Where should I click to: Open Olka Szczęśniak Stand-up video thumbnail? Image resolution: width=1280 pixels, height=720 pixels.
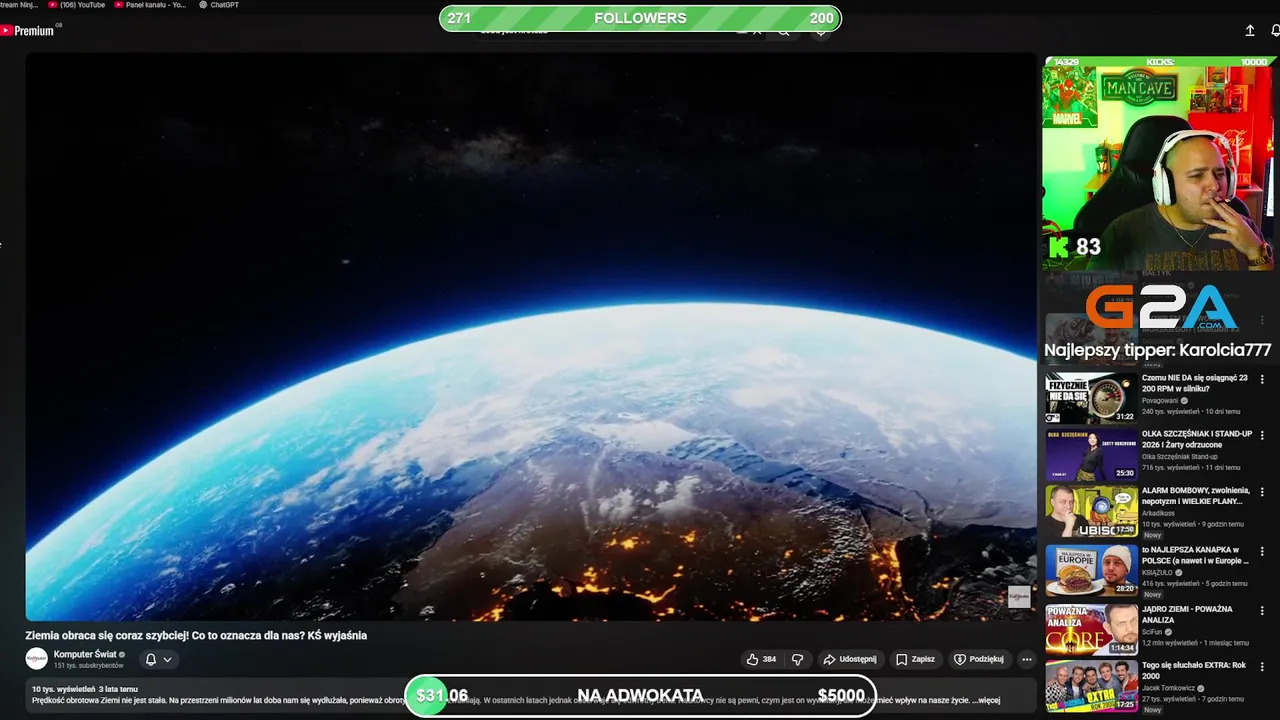coord(1091,454)
